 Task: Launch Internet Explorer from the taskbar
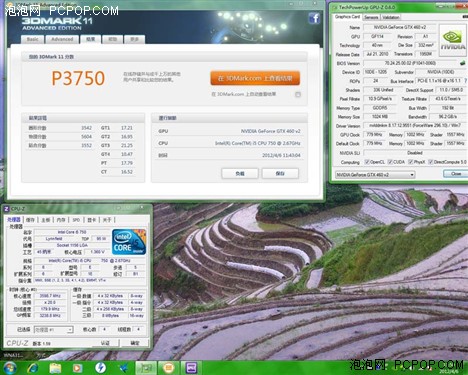(32, 368)
